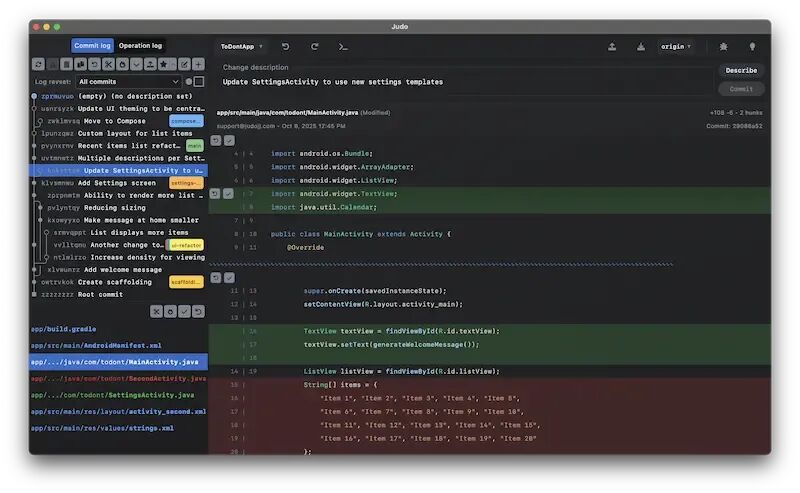Image resolution: width=800 pixels, height=493 pixels.
Task: Select Multiple descriptions per Sett… commit
Action: [119, 158]
